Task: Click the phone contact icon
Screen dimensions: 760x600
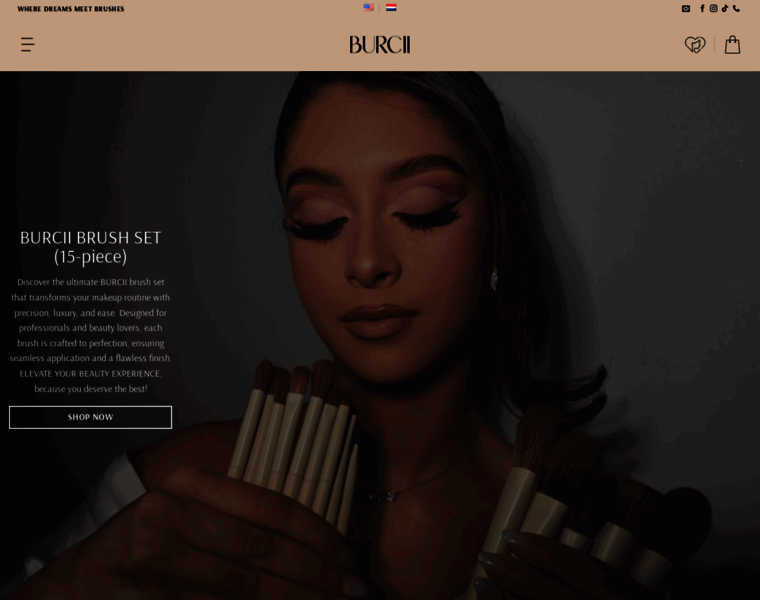Action: (x=736, y=8)
